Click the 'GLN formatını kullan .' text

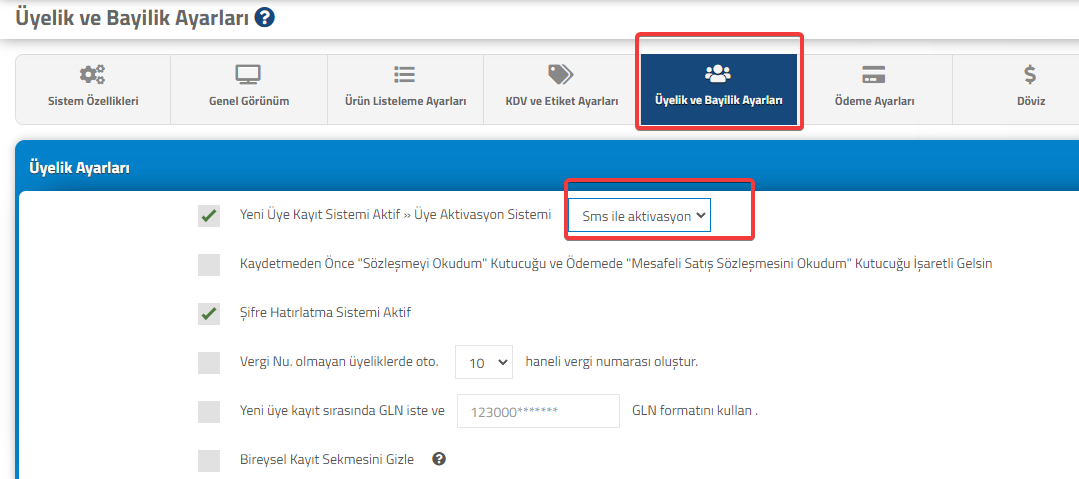[x=694, y=411]
